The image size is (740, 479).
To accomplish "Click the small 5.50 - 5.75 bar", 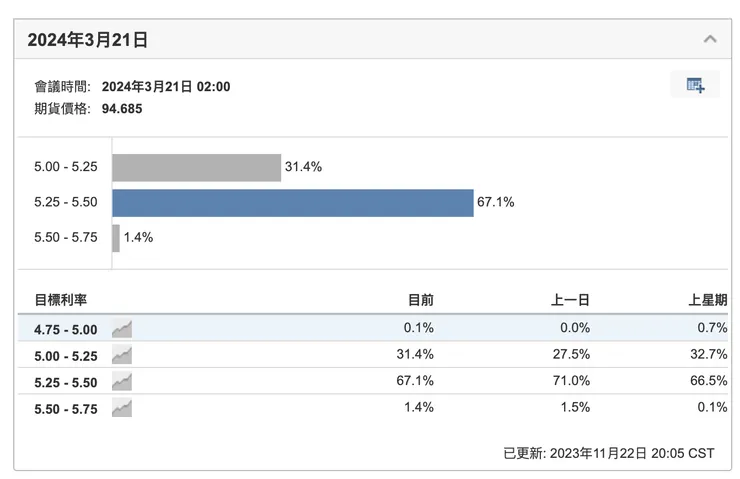I will (116, 238).
